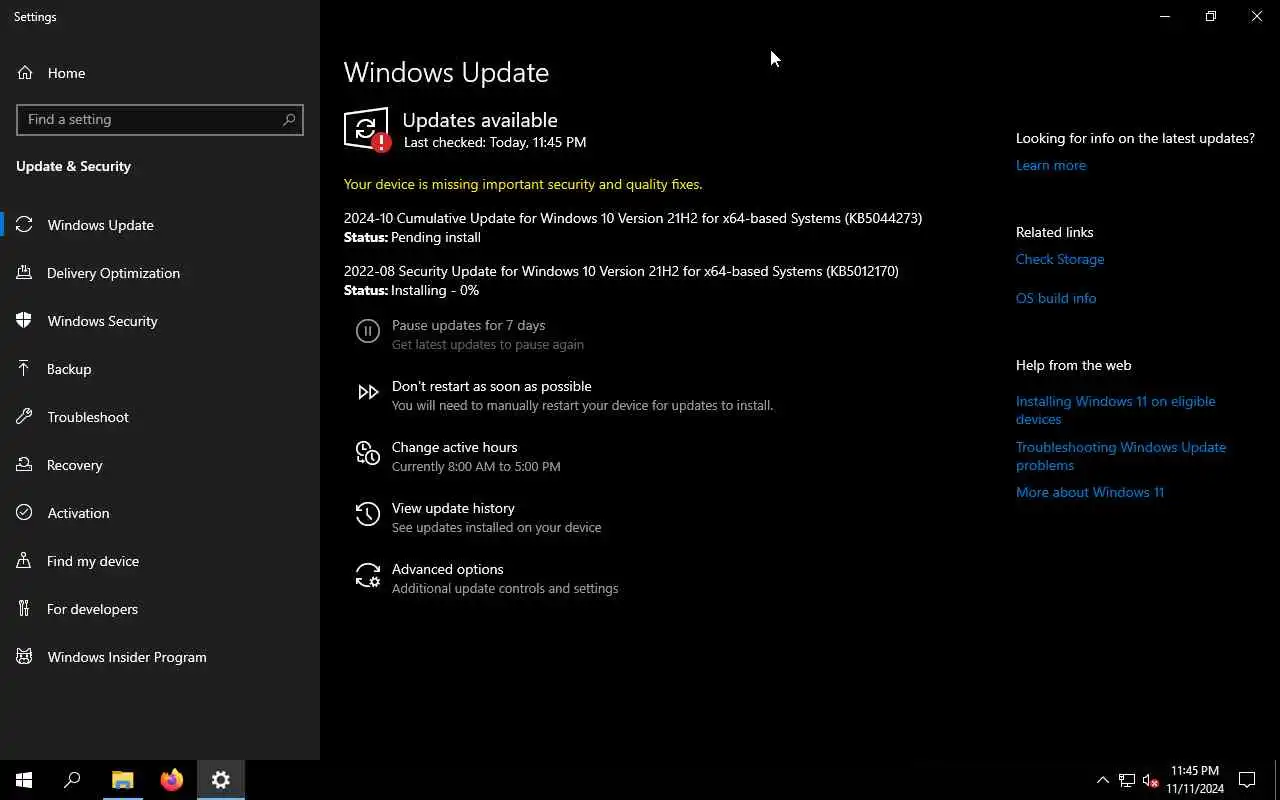Click the Windows Security shield icon

click(25, 321)
